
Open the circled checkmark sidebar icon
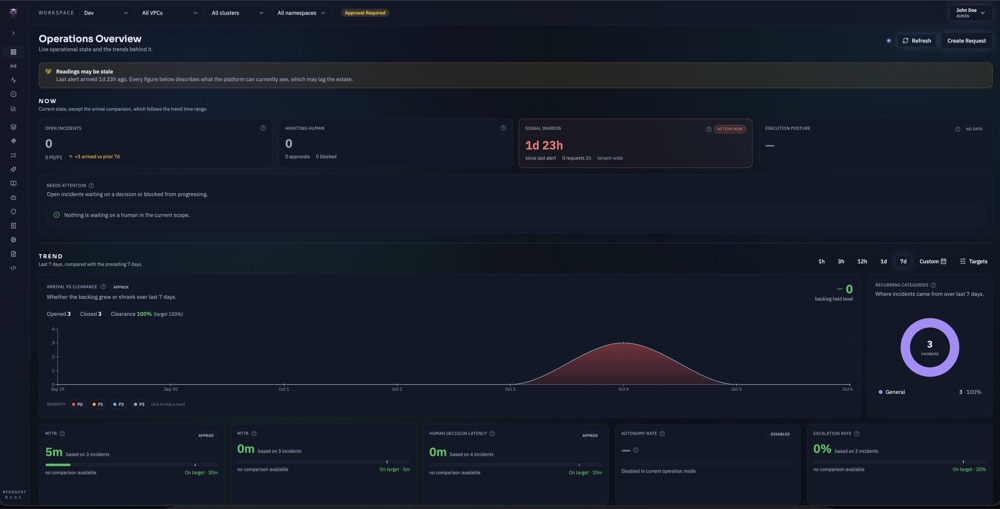pos(13,94)
